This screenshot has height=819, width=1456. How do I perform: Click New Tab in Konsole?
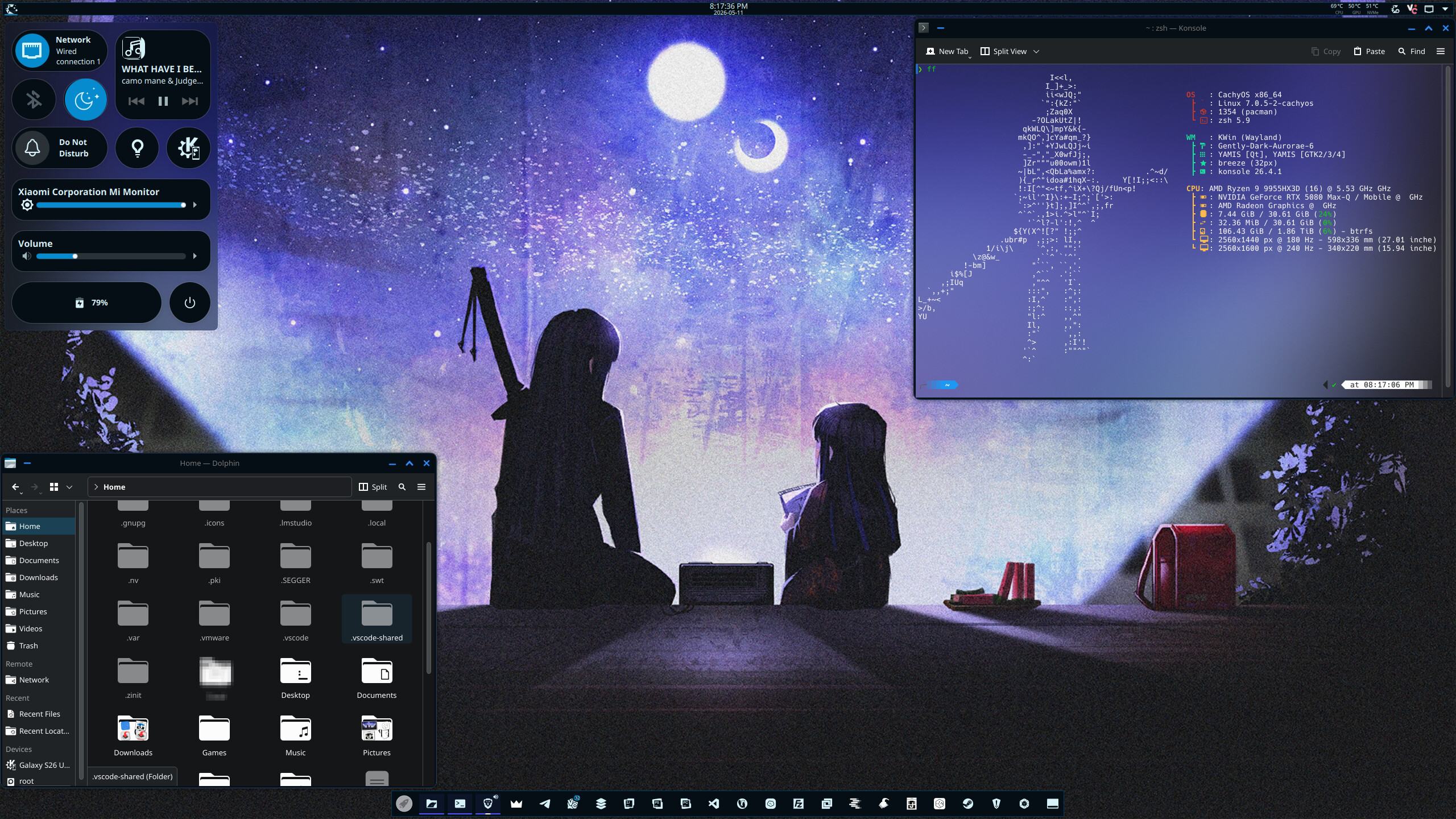(947, 51)
